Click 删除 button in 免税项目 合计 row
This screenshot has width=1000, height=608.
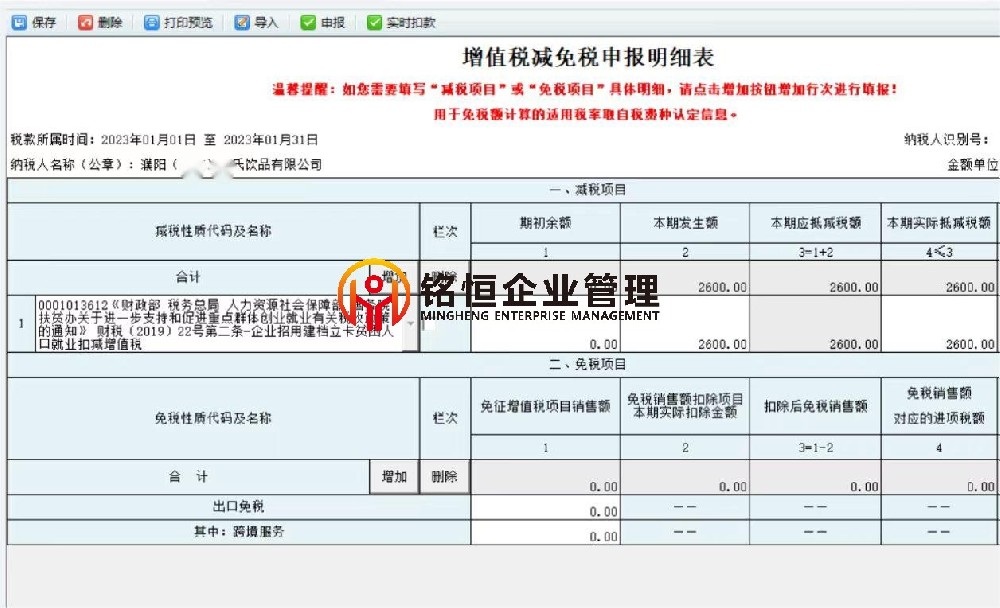point(445,477)
